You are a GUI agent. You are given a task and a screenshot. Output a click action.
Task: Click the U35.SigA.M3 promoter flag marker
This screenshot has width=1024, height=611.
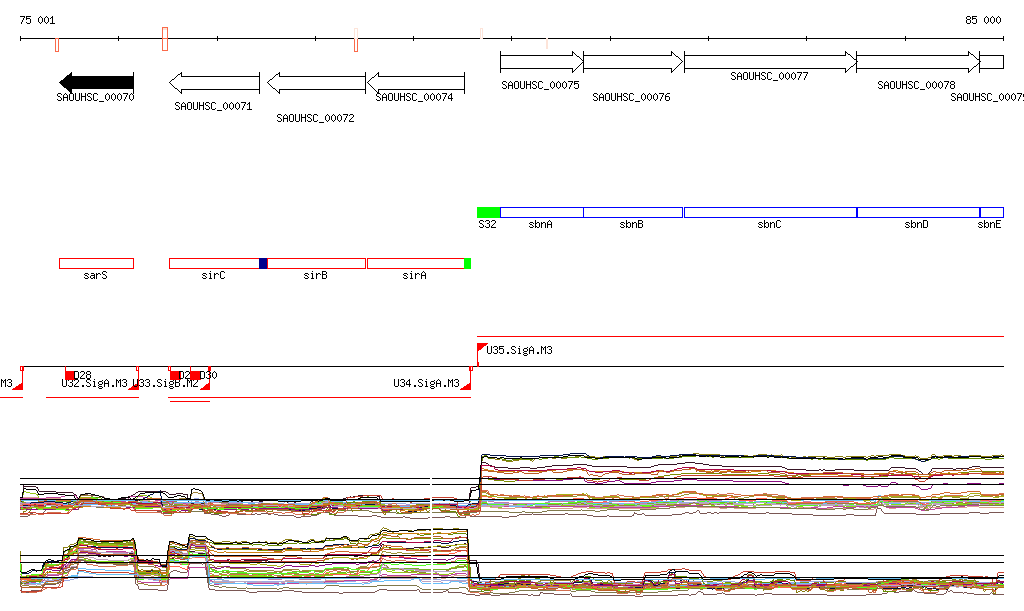(x=482, y=347)
